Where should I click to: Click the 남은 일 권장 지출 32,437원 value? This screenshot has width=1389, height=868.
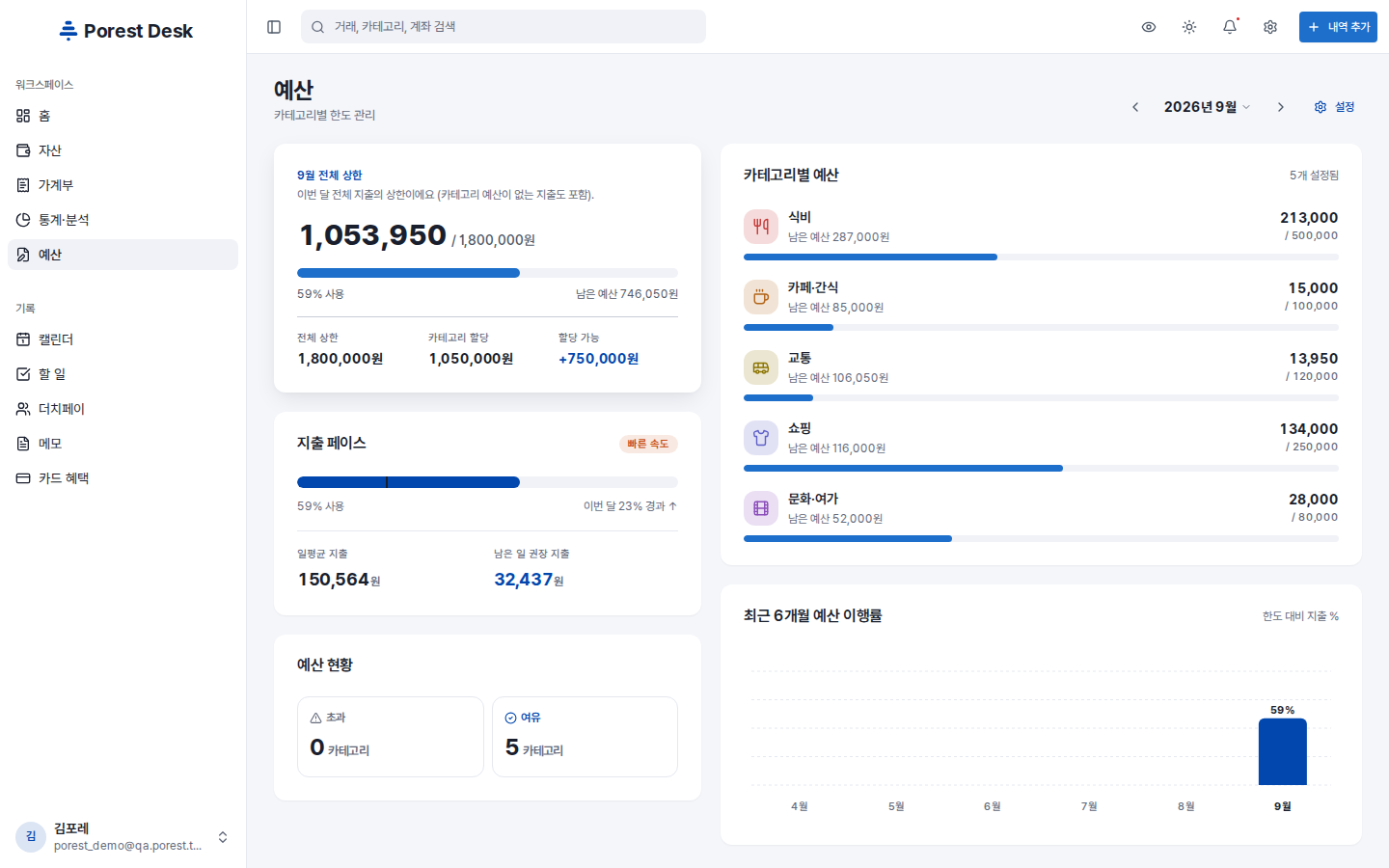click(529, 580)
